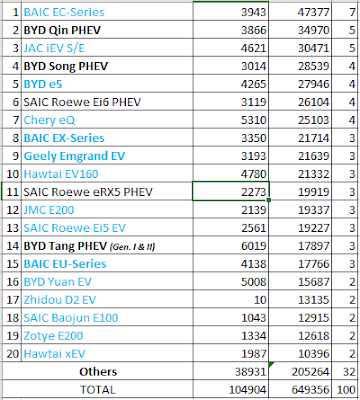
Task: Click the cell containing 5008
Action: [x=231, y=282]
